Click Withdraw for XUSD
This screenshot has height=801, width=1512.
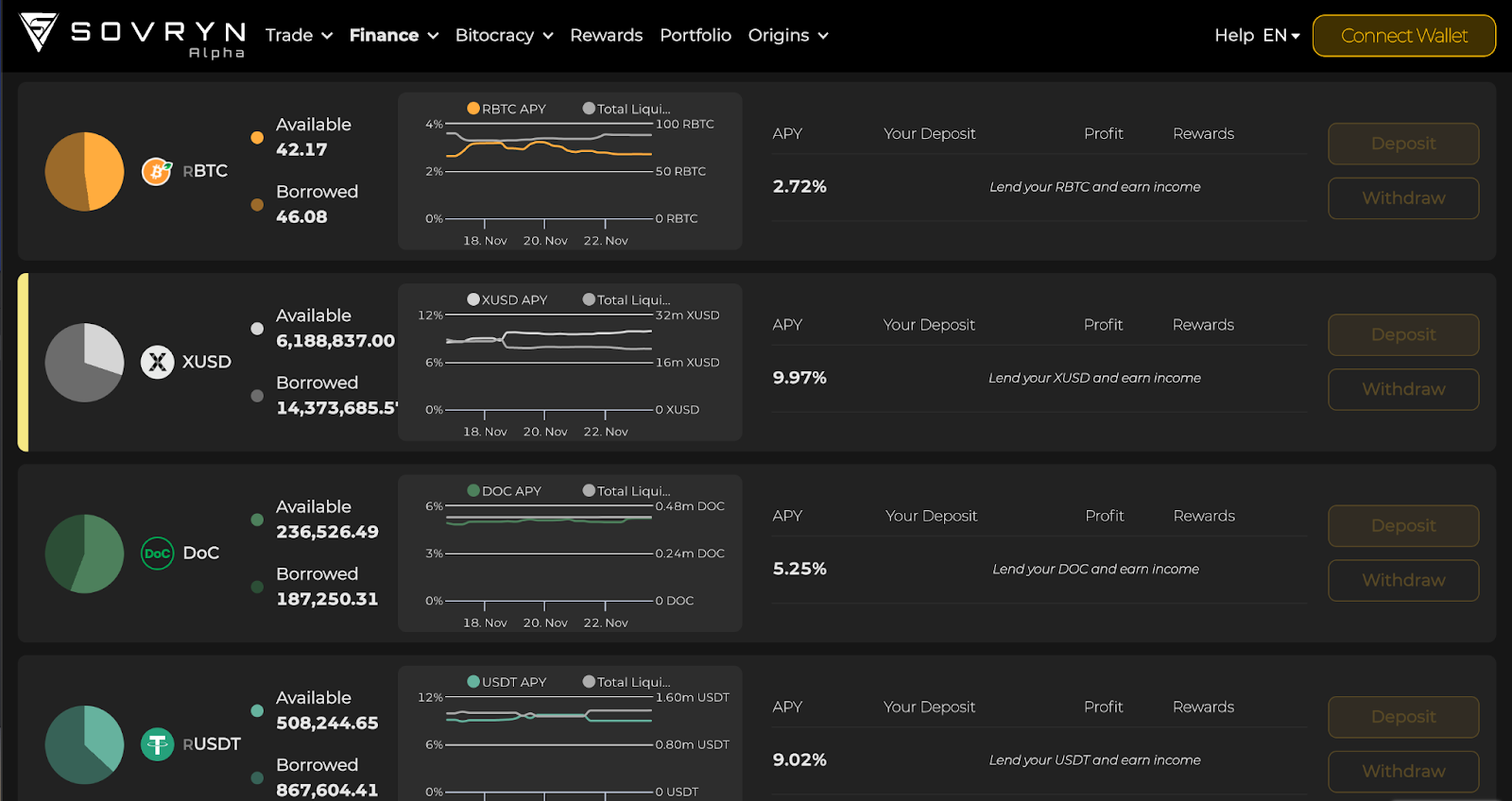pos(1403,389)
